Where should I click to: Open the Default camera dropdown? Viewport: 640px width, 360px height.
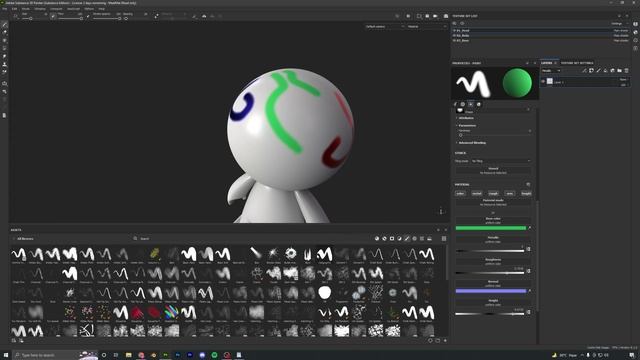(x=384, y=27)
